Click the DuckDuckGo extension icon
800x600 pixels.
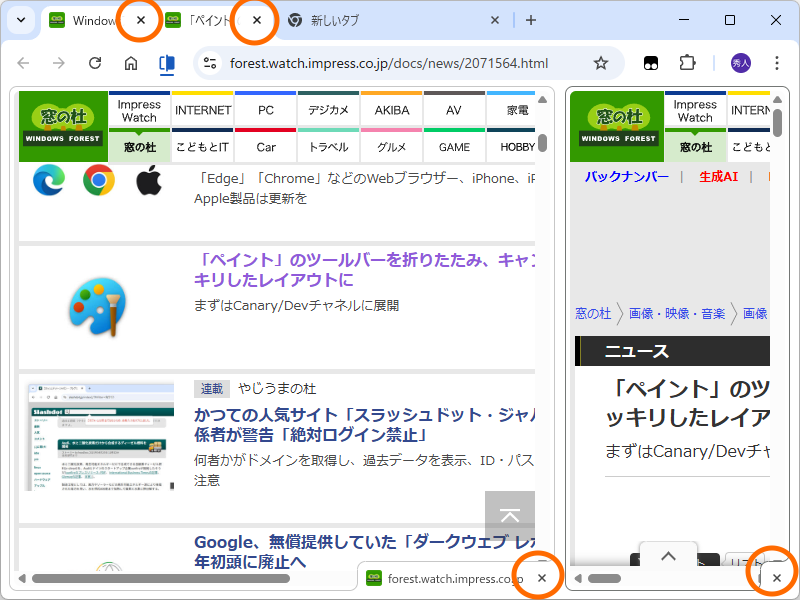click(650, 62)
